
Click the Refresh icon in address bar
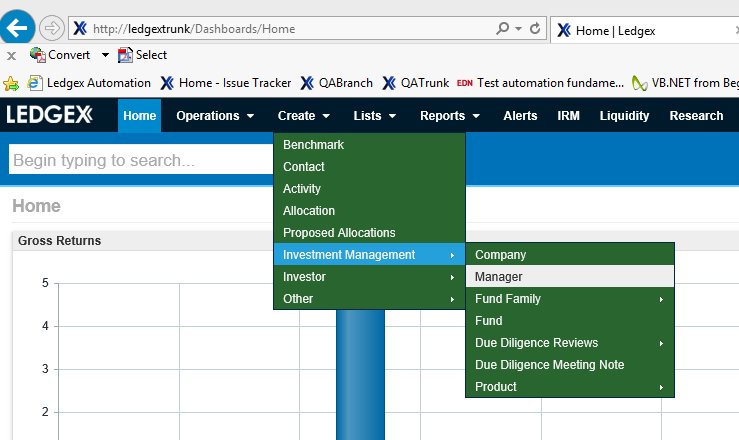[535, 29]
